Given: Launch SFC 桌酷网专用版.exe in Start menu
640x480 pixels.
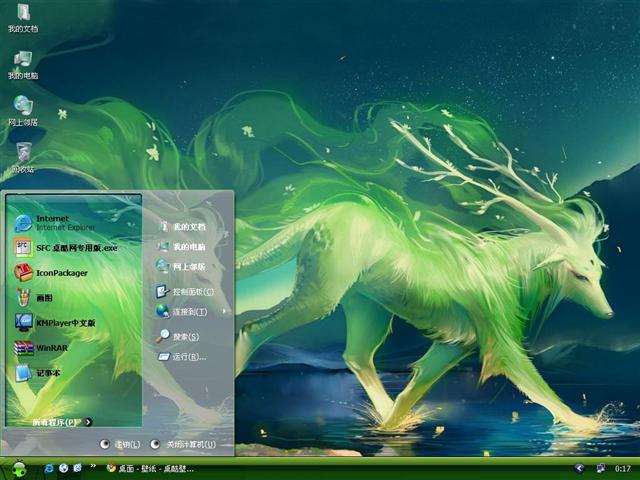Looking at the screenshot, I should [65, 247].
